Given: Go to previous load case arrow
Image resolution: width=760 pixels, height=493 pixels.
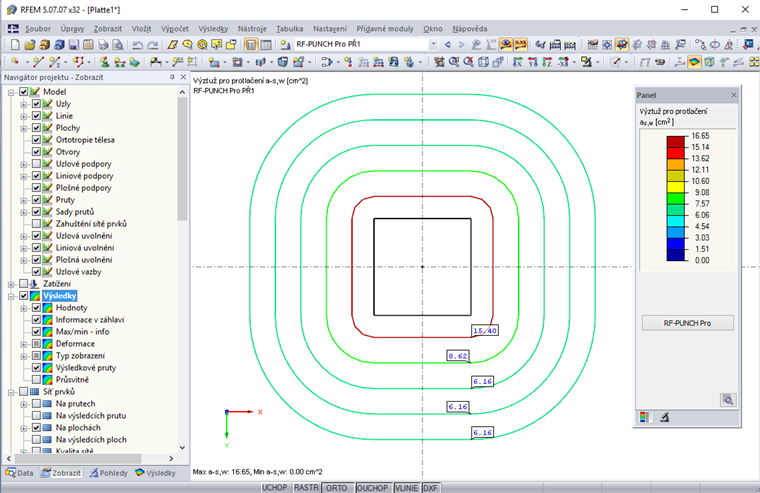Looking at the screenshot, I should click(x=447, y=45).
